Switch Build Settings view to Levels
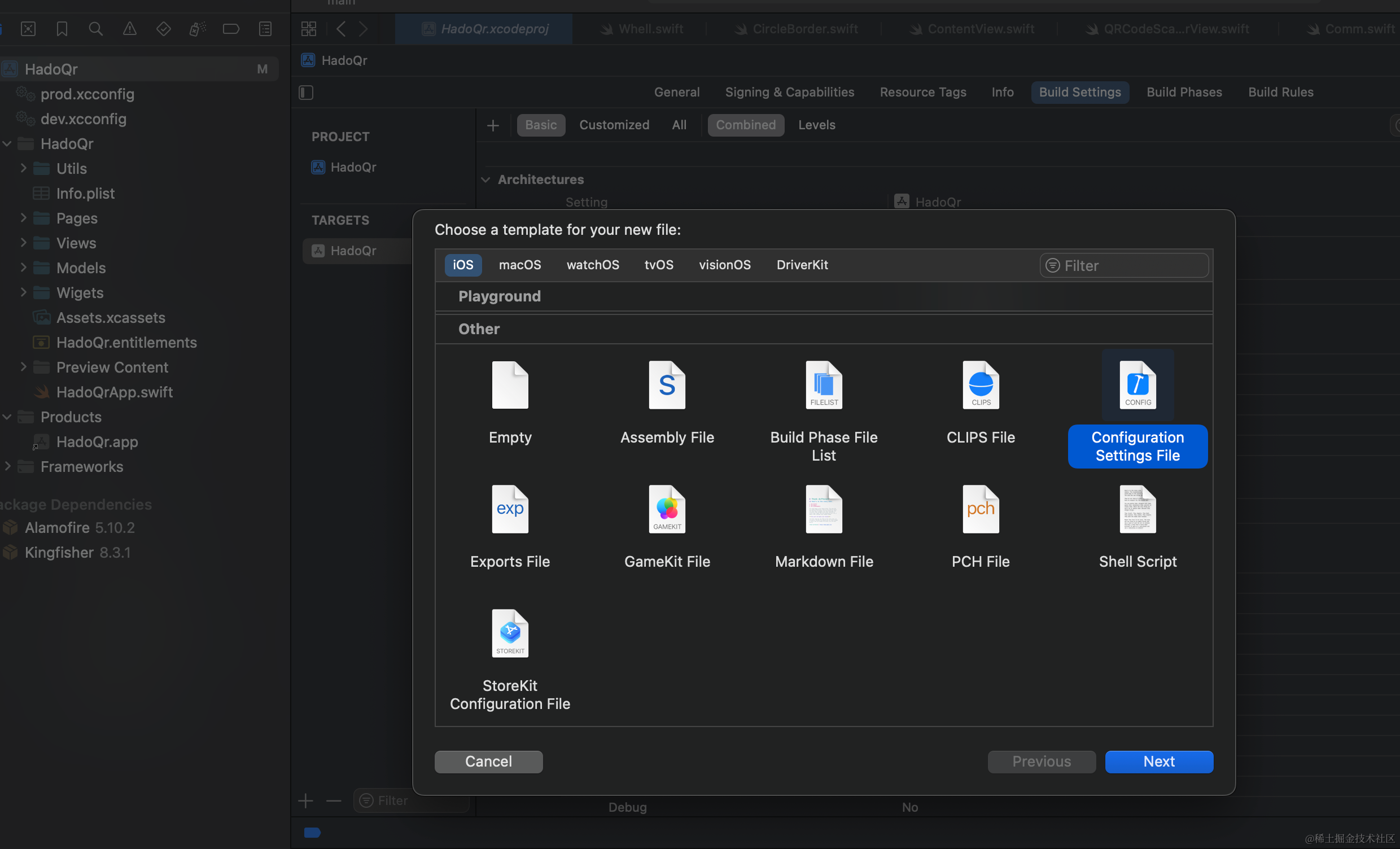 (x=816, y=125)
